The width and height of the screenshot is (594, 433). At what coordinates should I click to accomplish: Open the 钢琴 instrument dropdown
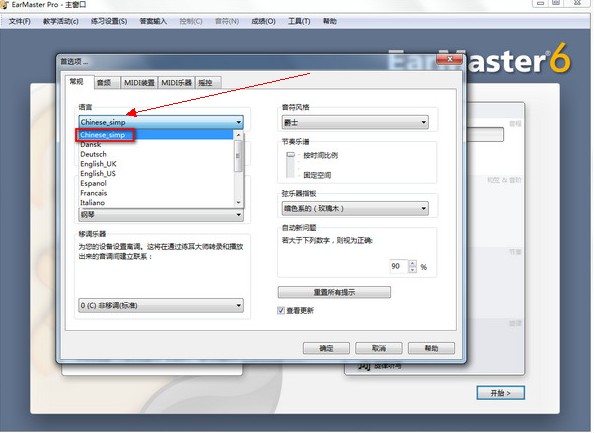click(161, 215)
